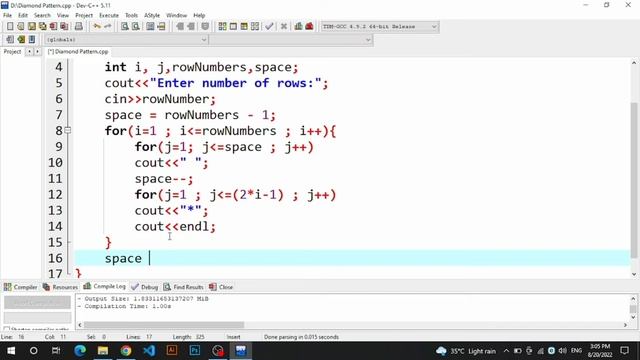Switch to the Debug bottom tab
Viewport: 640px width, 360px height.
point(144,287)
